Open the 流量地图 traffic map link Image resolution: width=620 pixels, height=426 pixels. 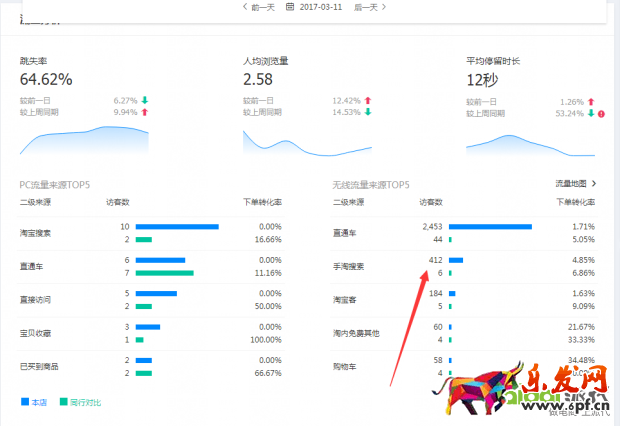pyautogui.click(x=570, y=184)
